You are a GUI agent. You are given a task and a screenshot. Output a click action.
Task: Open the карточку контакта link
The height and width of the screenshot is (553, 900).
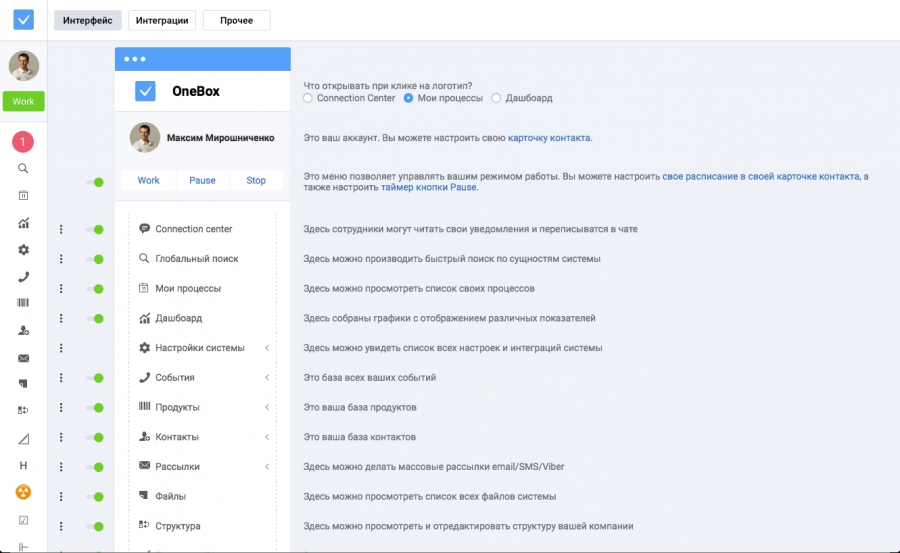coord(549,138)
